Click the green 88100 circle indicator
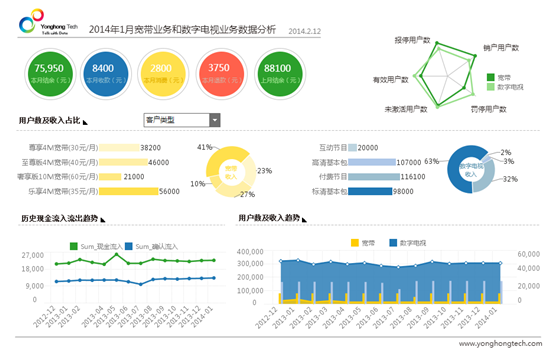The image size is (554, 361). click(280, 74)
